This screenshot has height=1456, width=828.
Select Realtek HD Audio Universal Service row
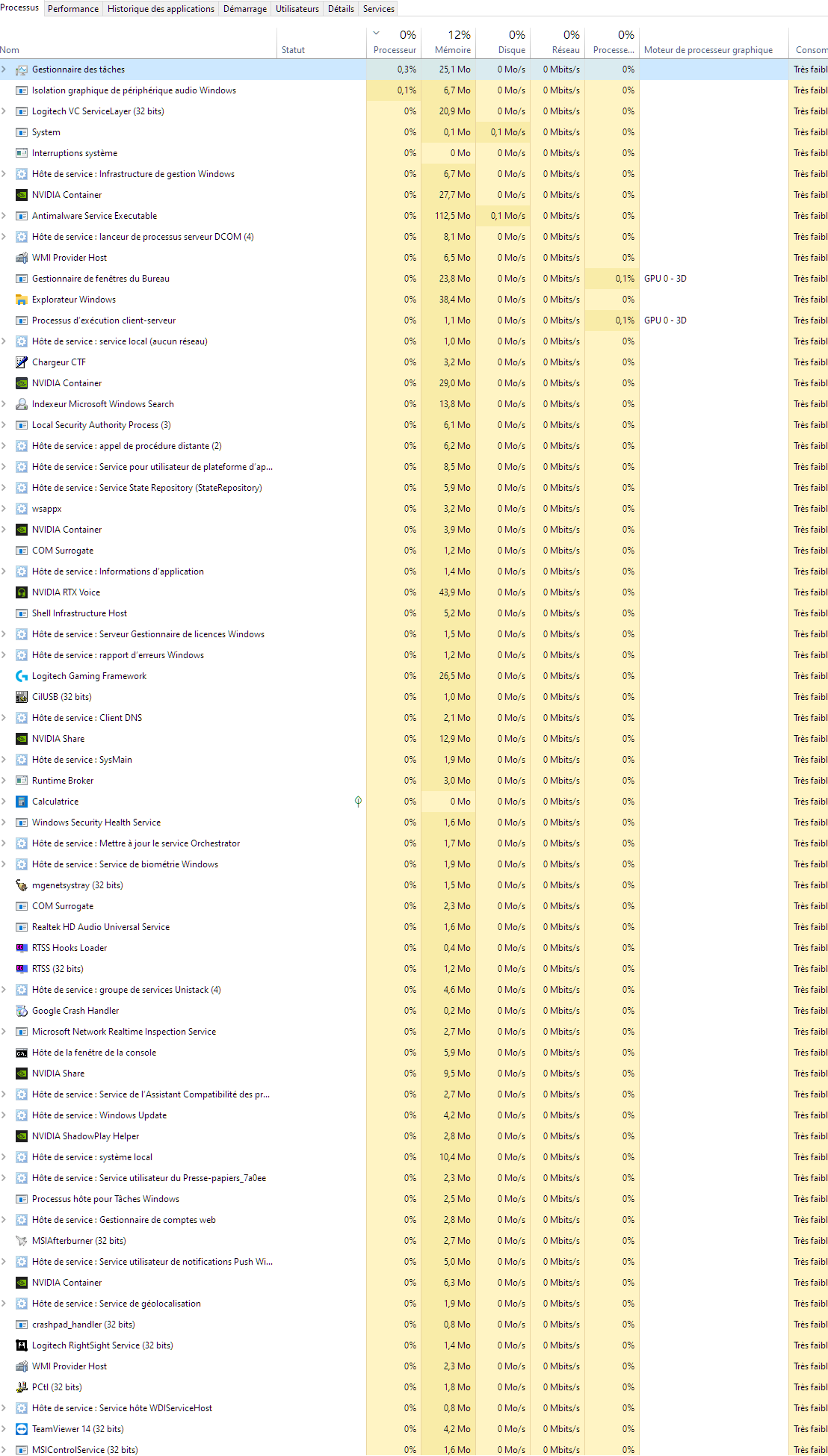click(x=414, y=927)
